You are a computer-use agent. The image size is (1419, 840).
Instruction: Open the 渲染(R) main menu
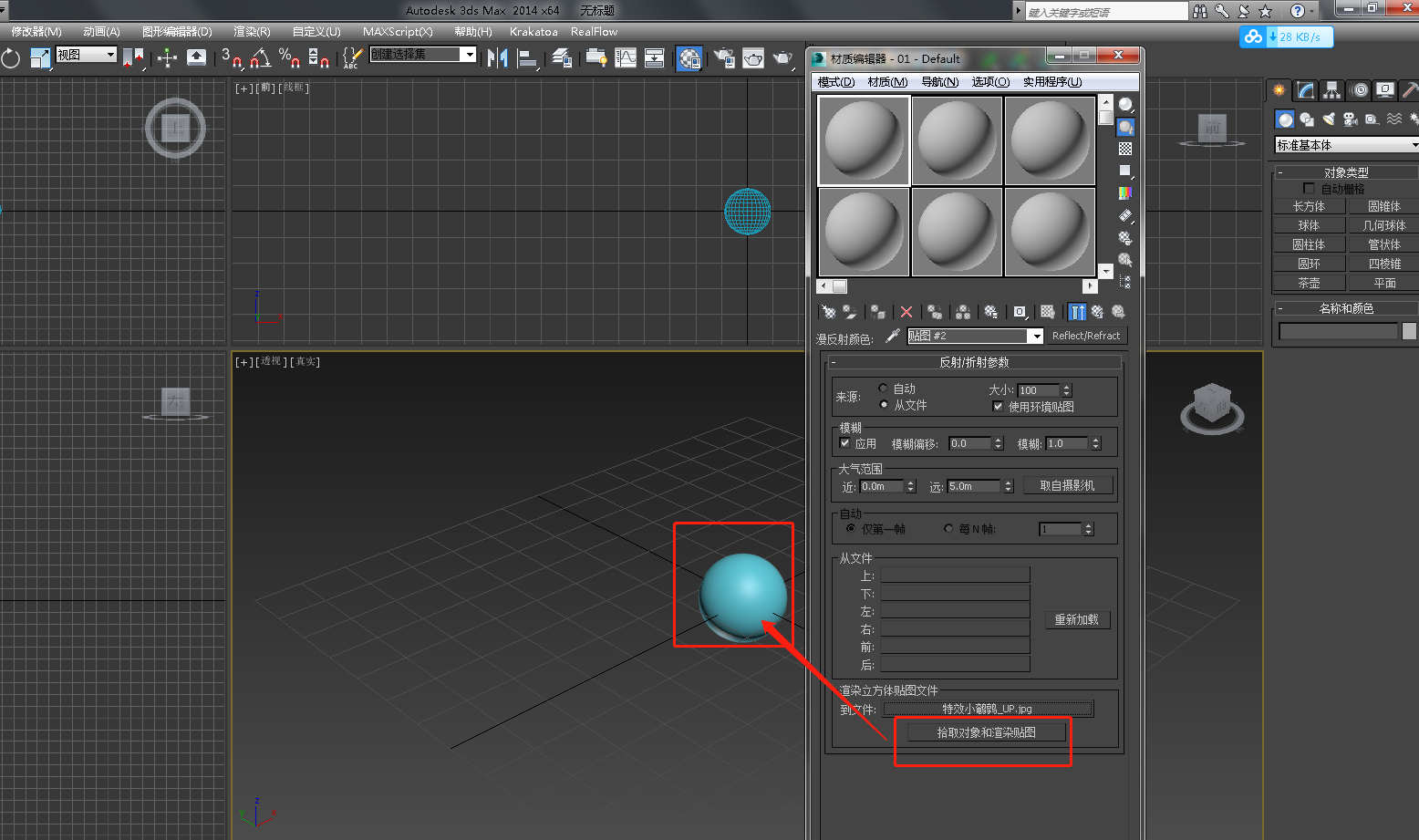coord(252,32)
